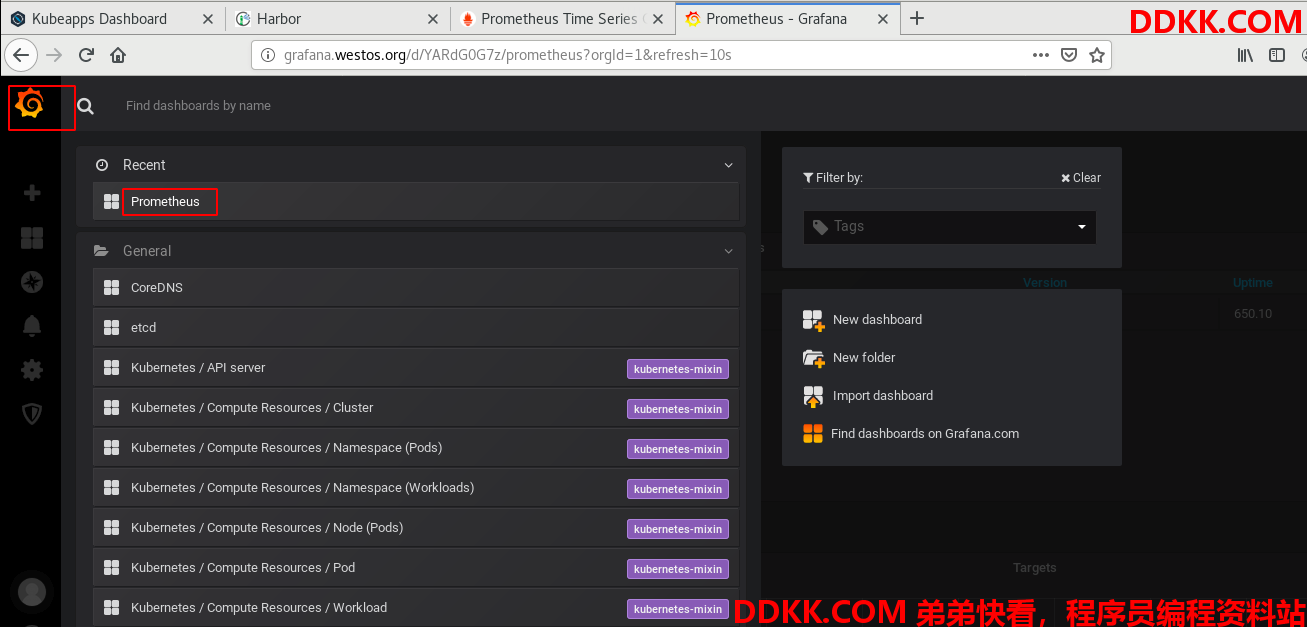Switch to the Prometheus Time Series tab
The width and height of the screenshot is (1307, 627).
click(563, 19)
